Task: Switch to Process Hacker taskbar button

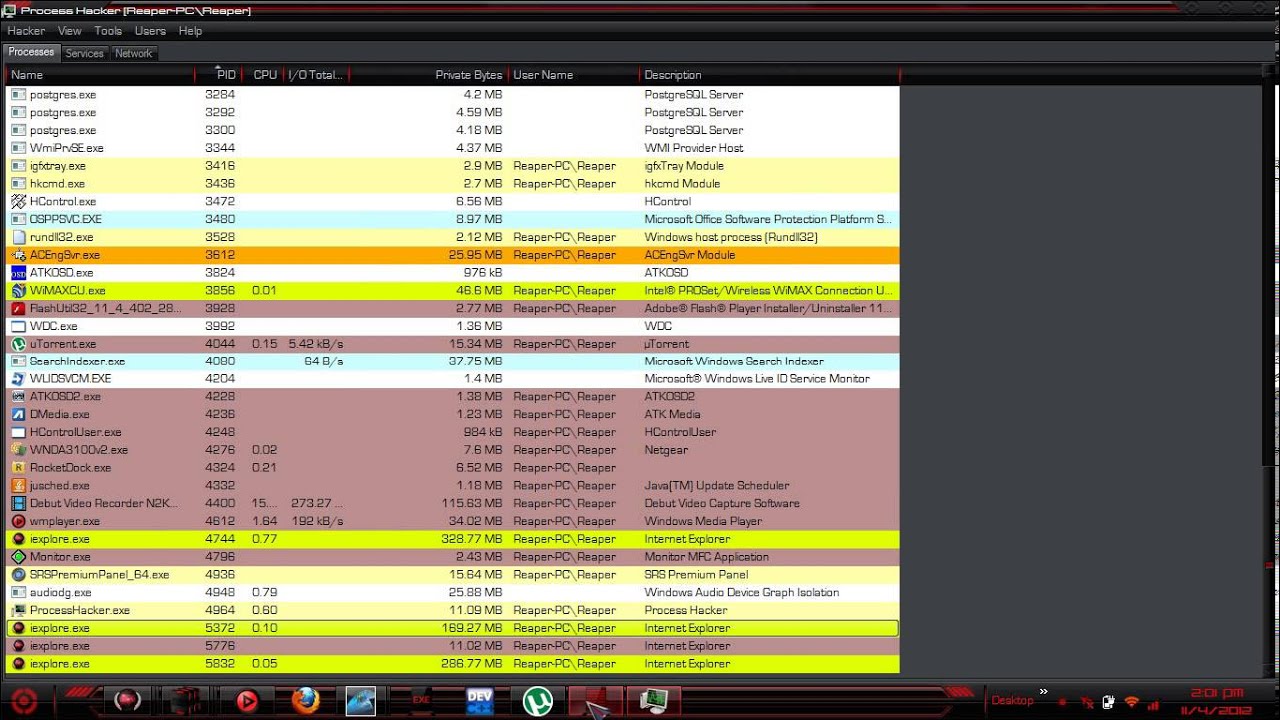Action: 654,701
